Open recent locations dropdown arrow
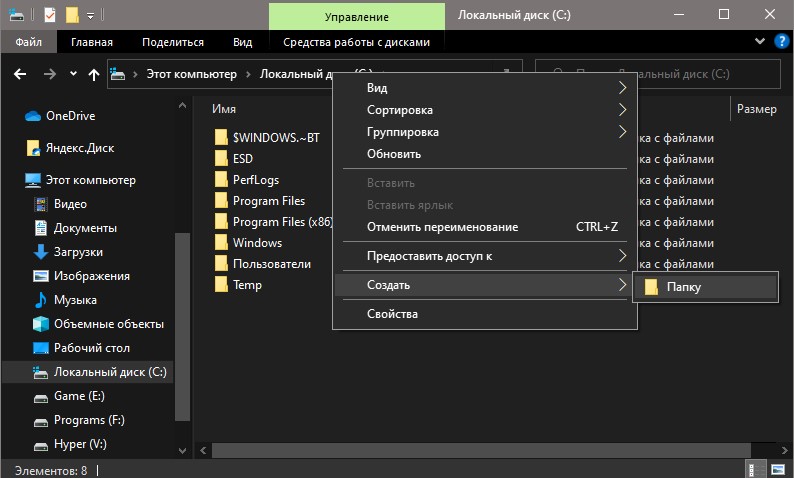794x478 pixels. (73, 74)
